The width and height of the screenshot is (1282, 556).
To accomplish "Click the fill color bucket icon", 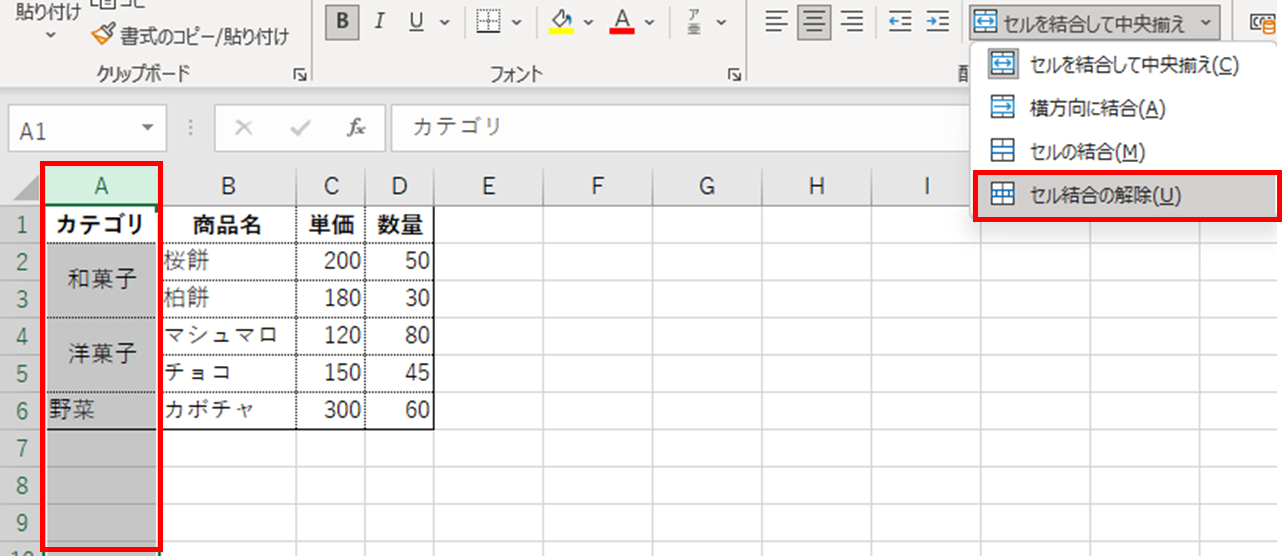I will [x=562, y=22].
